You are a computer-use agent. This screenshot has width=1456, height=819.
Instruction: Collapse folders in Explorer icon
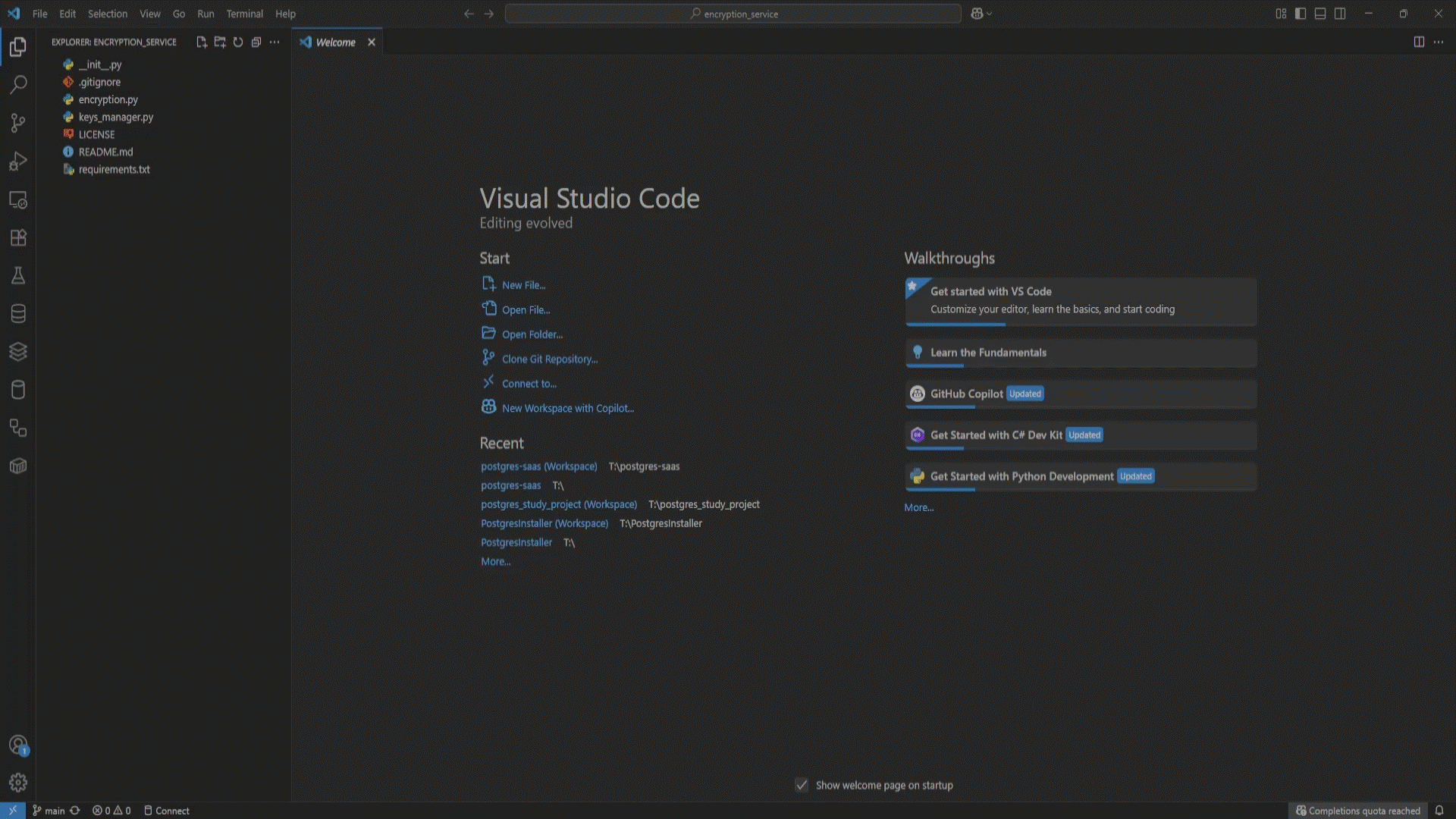click(256, 42)
